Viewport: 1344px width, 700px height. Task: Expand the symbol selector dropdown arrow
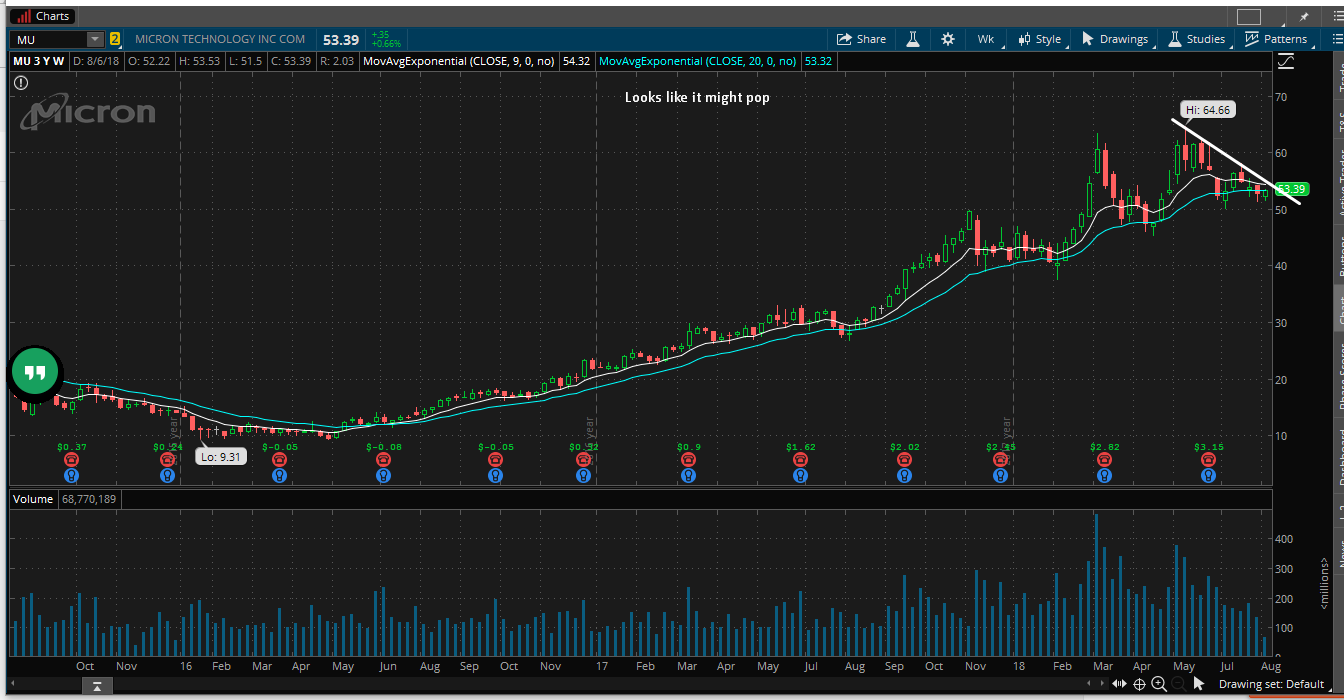click(96, 39)
